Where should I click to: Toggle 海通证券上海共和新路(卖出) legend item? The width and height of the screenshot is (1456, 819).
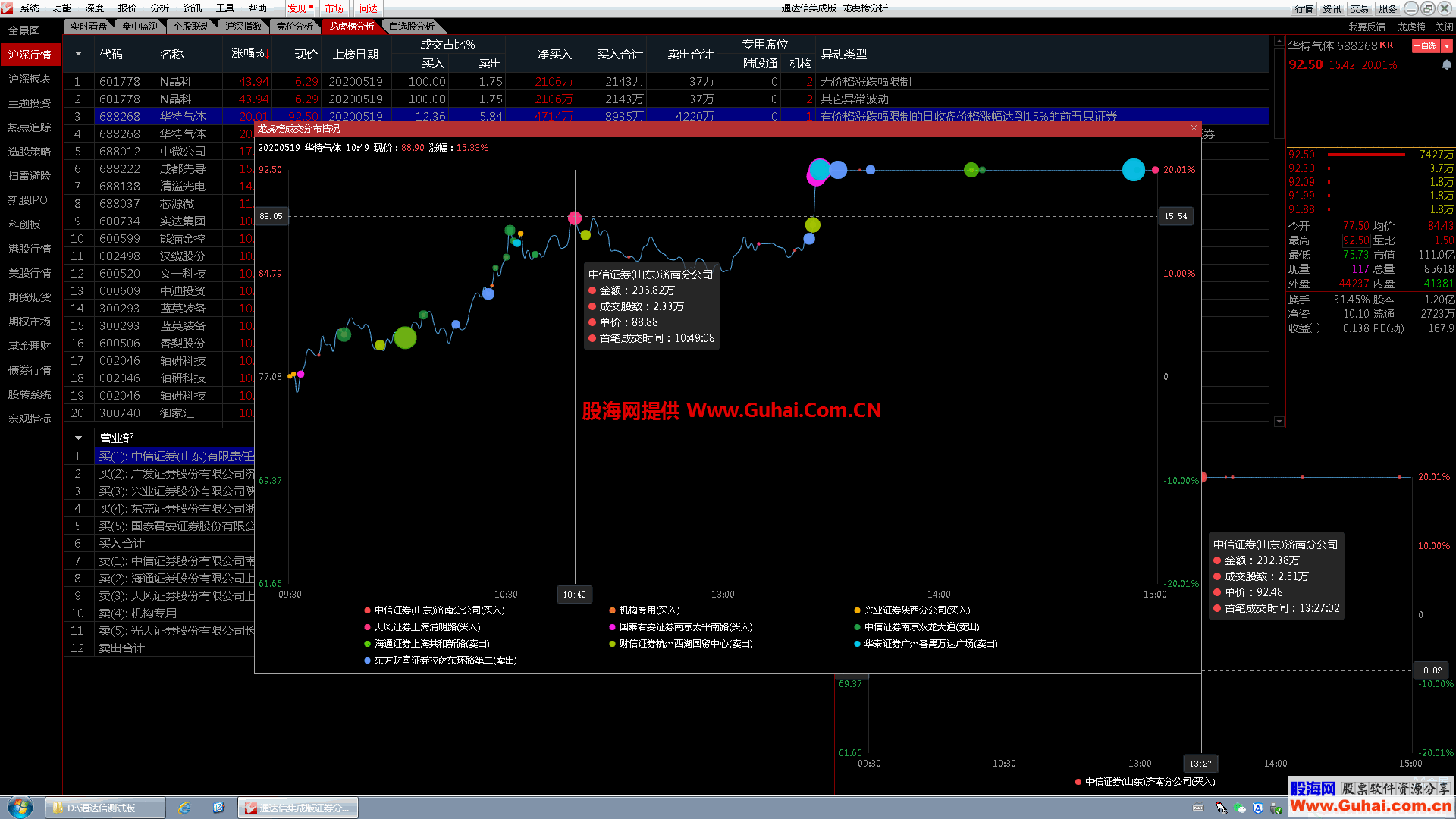(x=427, y=643)
